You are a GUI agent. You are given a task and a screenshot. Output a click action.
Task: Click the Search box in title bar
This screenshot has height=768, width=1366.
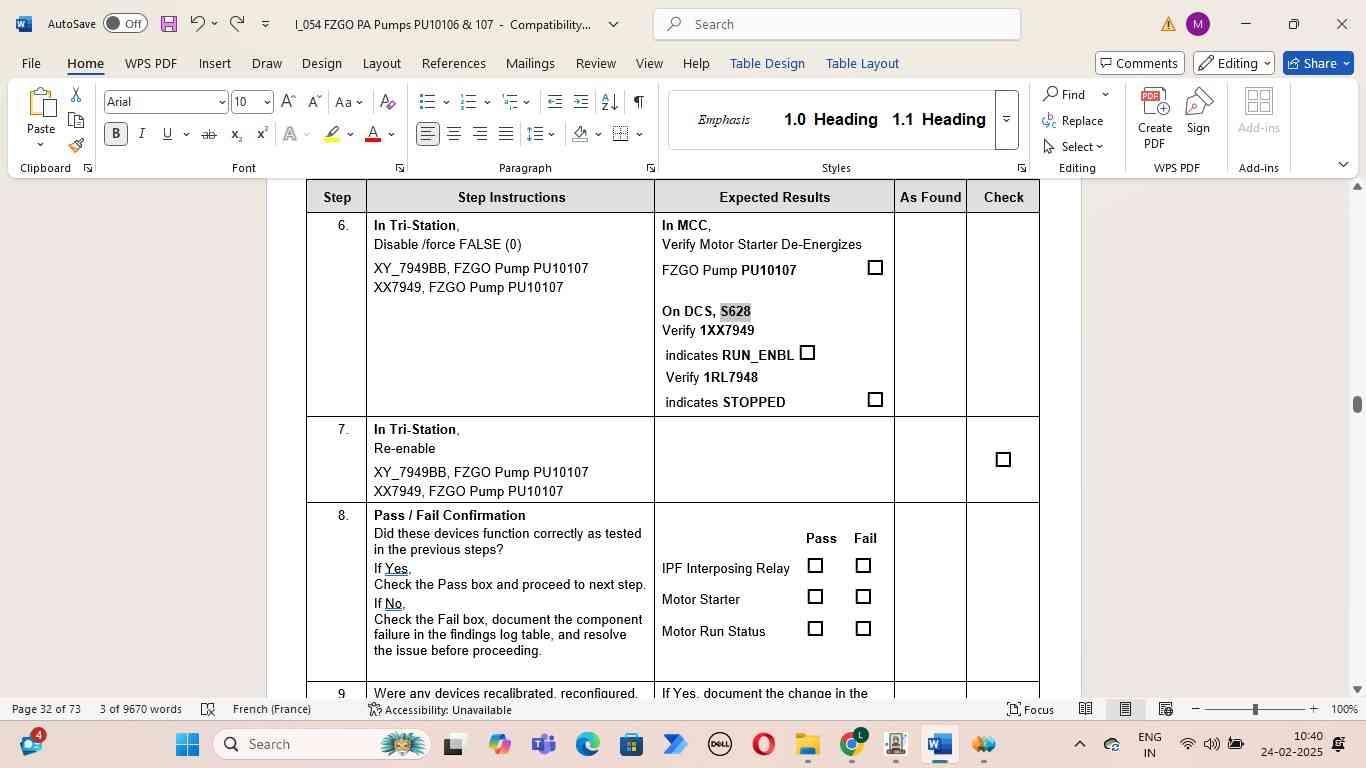coord(837,24)
